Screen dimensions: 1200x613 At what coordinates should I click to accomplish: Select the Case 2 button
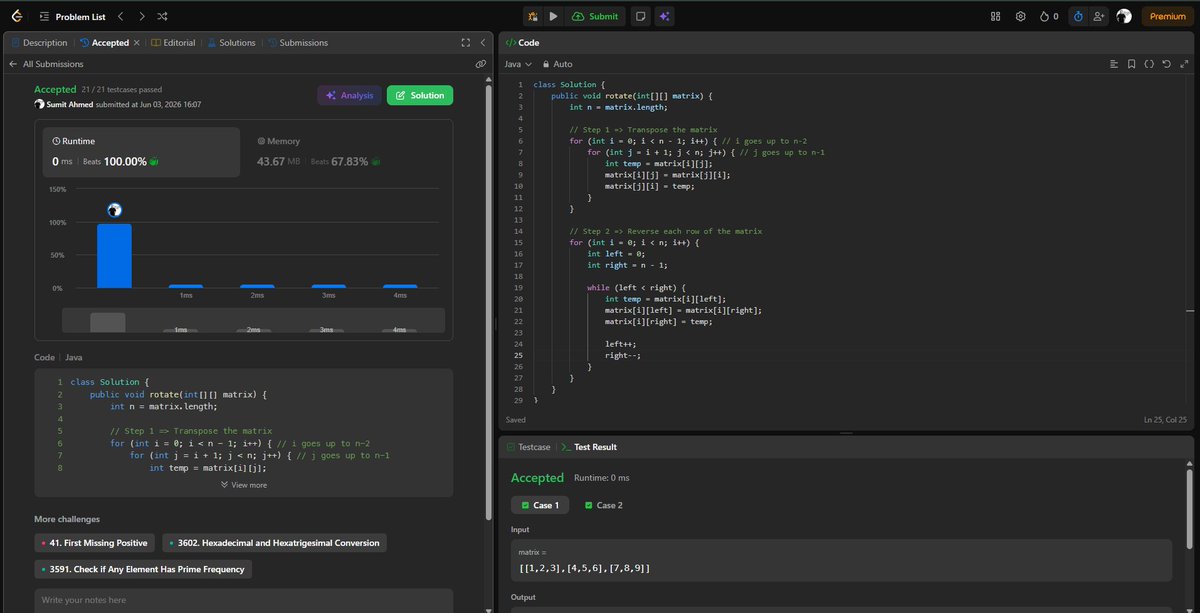pyautogui.click(x=604, y=505)
